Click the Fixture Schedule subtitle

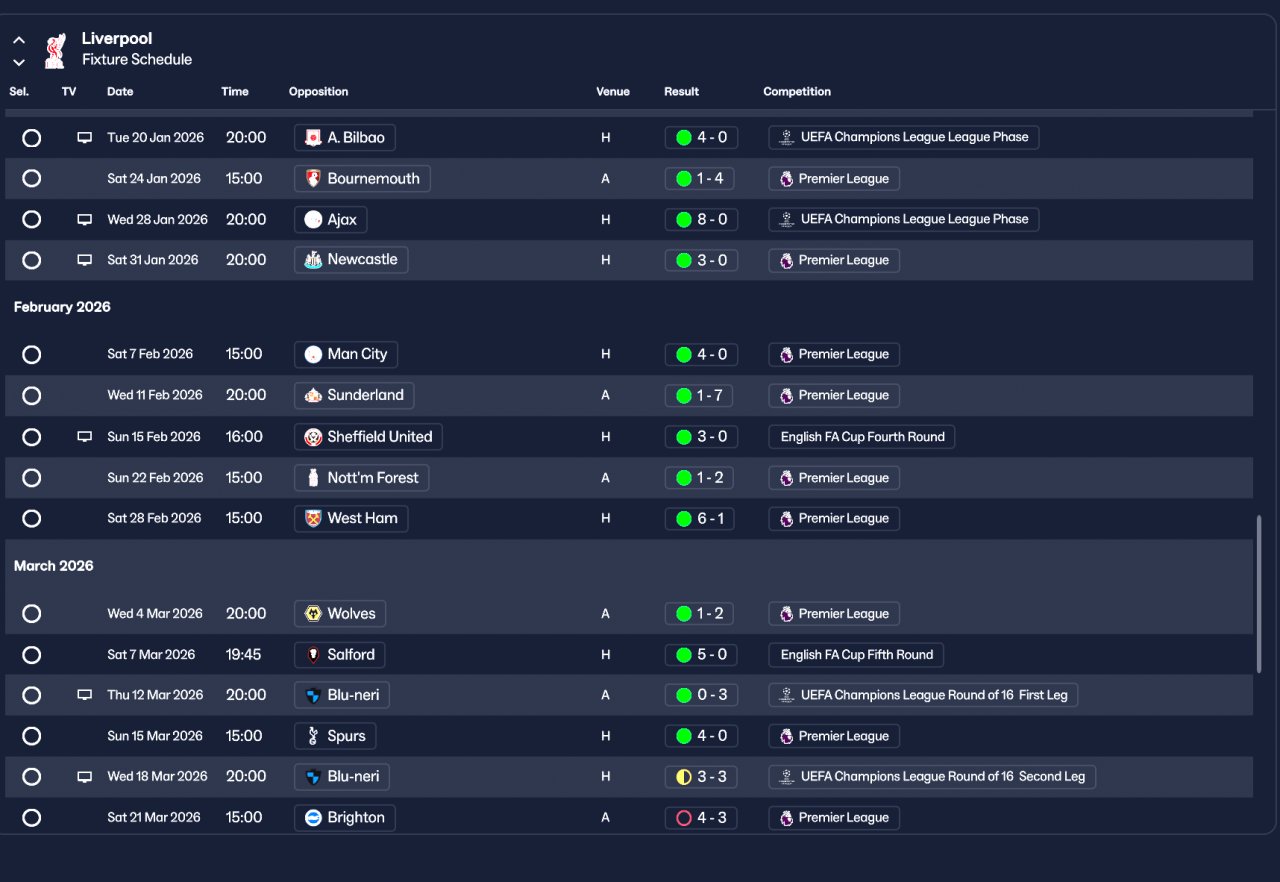coord(137,60)
